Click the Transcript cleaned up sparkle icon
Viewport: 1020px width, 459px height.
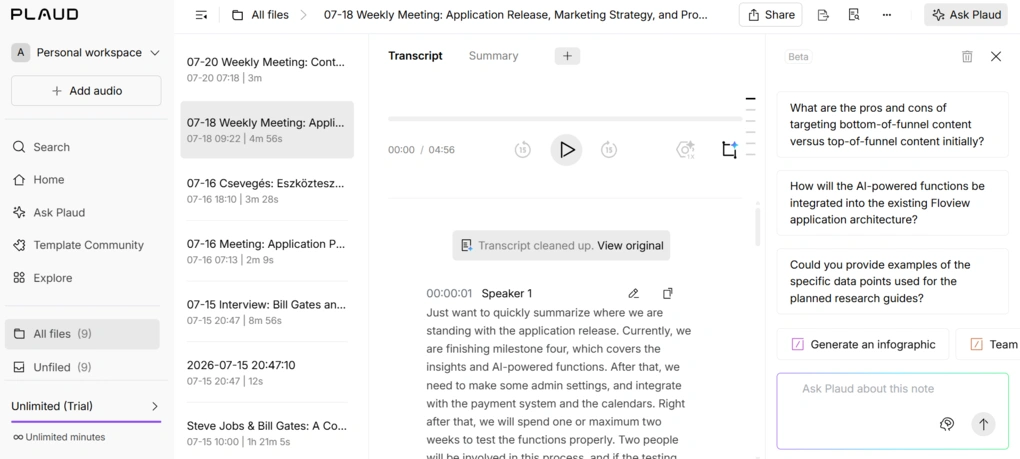(x=466, y=246)
